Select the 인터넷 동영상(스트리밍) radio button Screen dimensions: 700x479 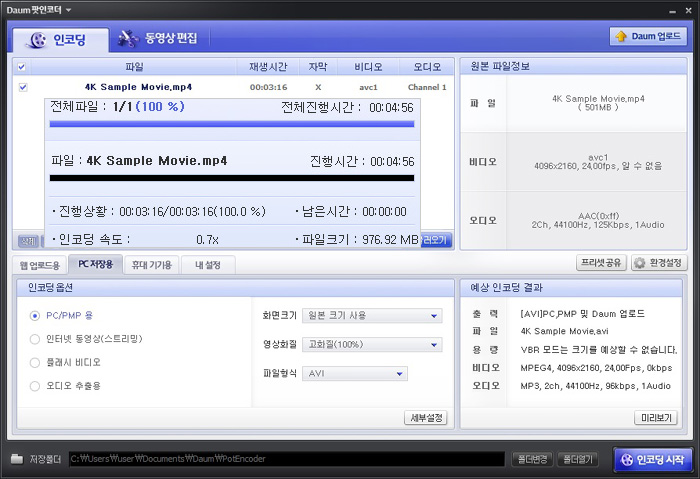pos(35,339)
